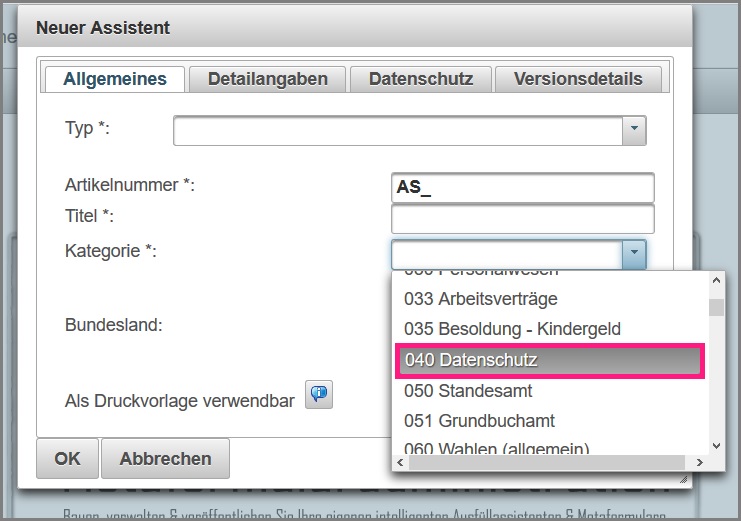Click the info icon beside Als Druckvorlage verwendbar

coord(319,395)
